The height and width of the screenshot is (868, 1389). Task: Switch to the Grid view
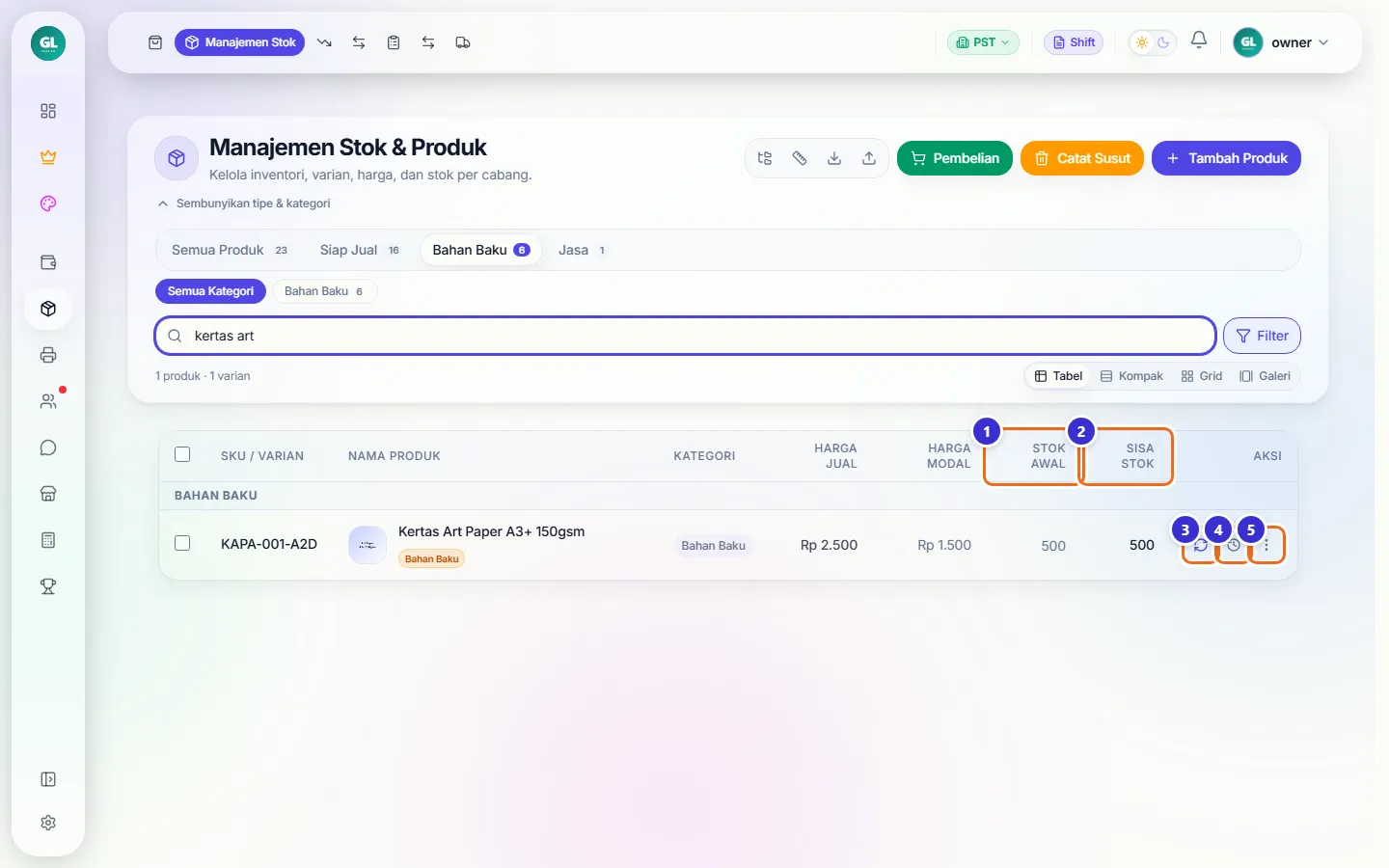(1202, 376)
